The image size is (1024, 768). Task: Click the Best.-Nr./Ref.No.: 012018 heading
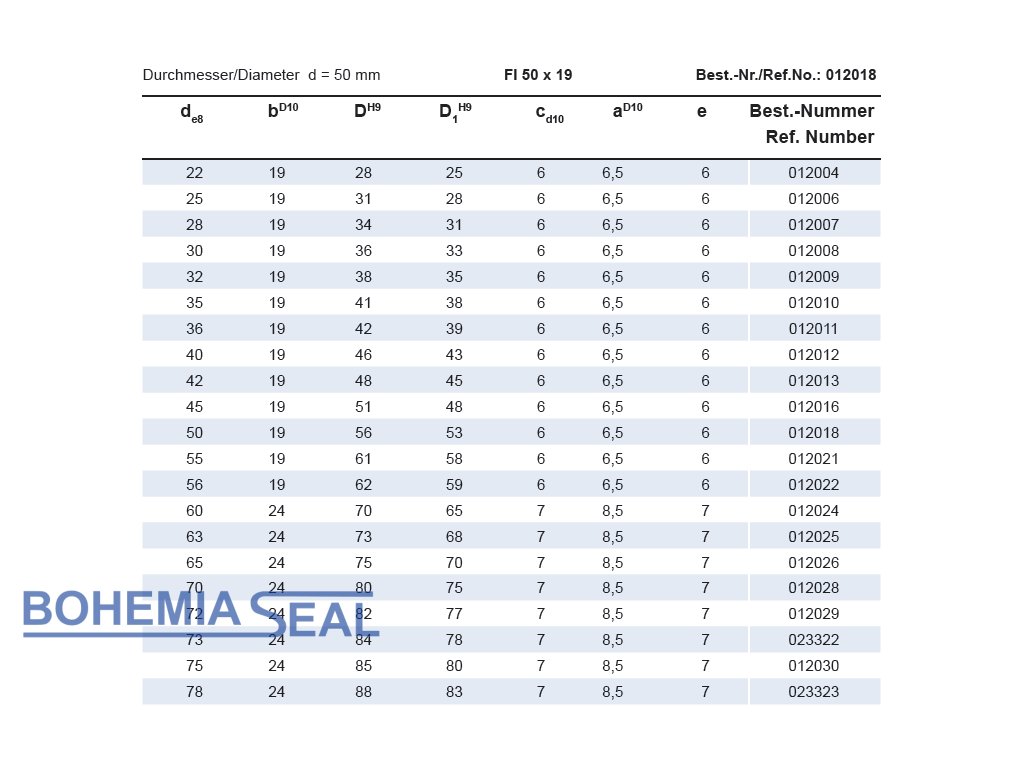785,75
